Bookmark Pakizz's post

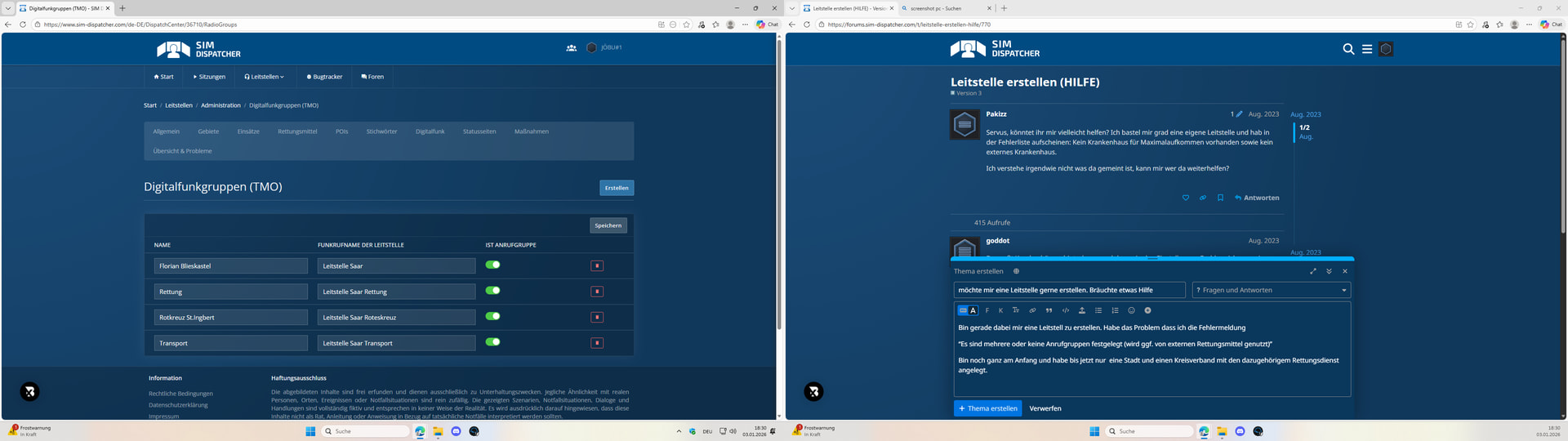coord(1220,198)
